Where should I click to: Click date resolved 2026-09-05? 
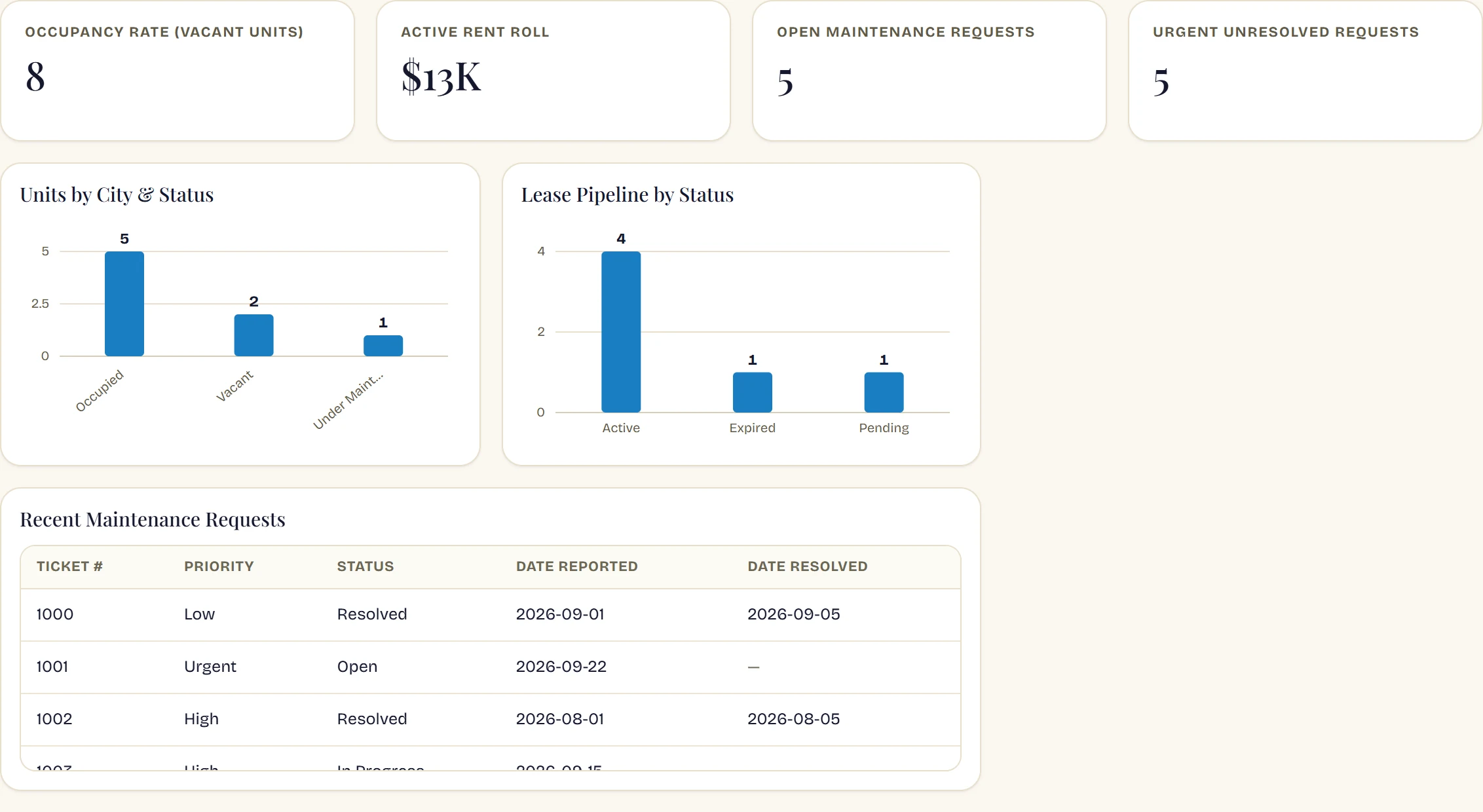[794, 614]
